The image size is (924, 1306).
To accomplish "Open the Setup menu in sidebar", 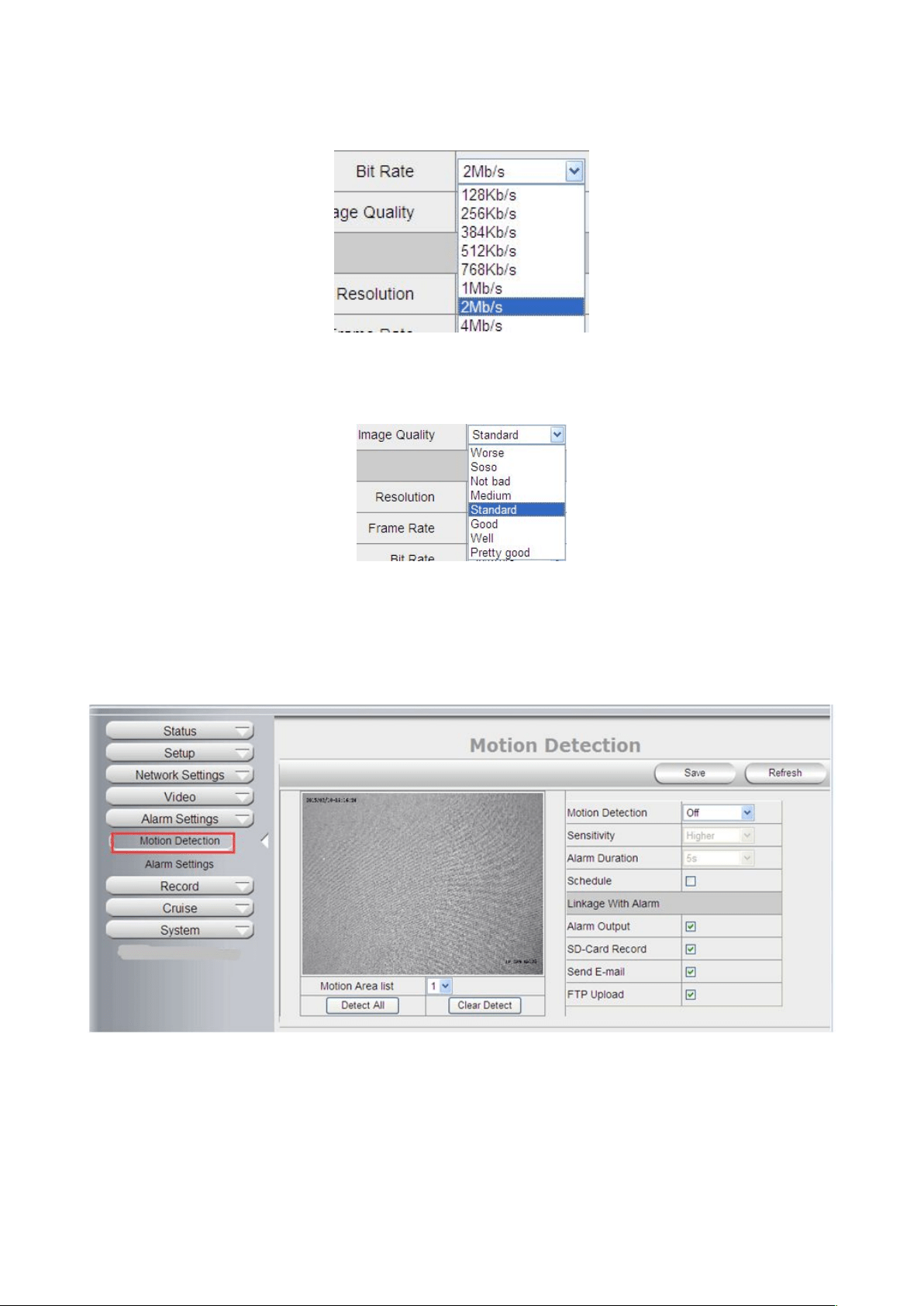I will point(180,753).
